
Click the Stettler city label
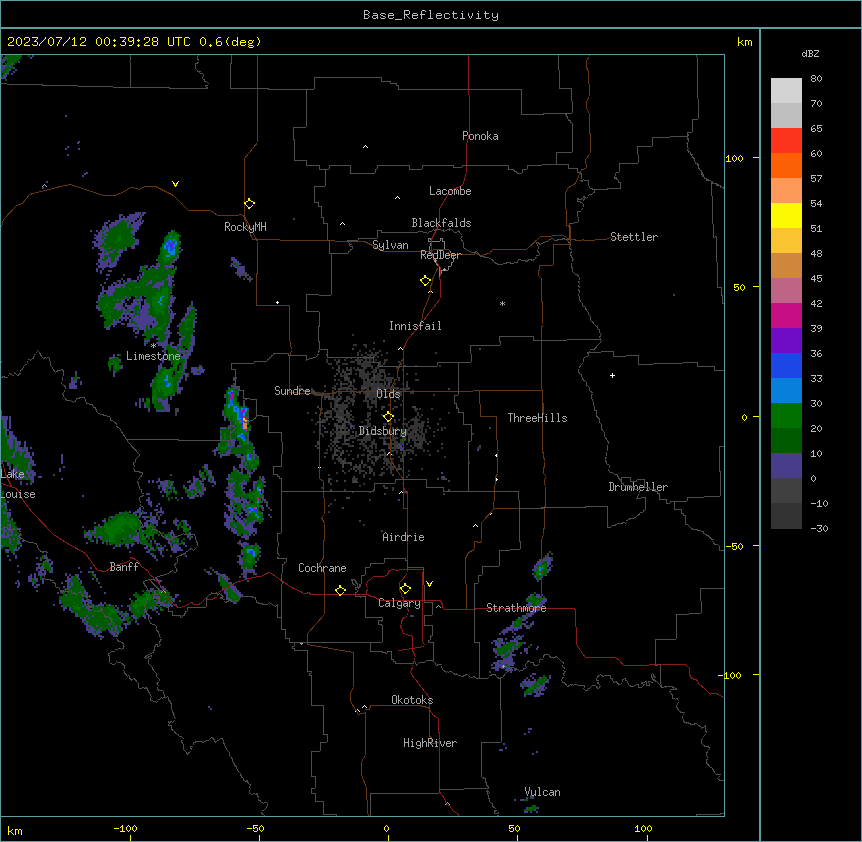634,237
